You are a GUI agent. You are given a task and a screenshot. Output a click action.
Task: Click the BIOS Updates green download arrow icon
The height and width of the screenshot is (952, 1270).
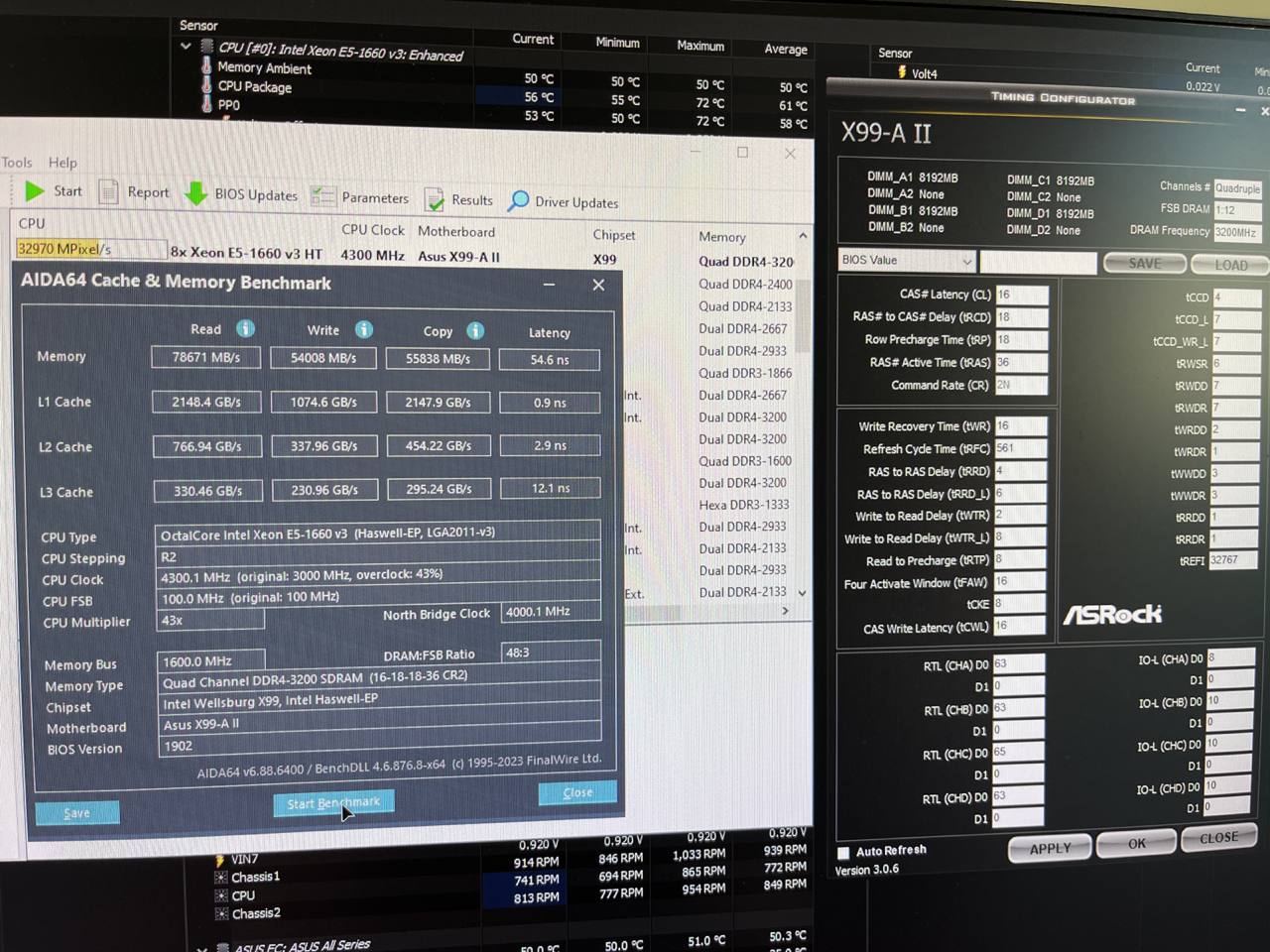click(x=195, y=193)
